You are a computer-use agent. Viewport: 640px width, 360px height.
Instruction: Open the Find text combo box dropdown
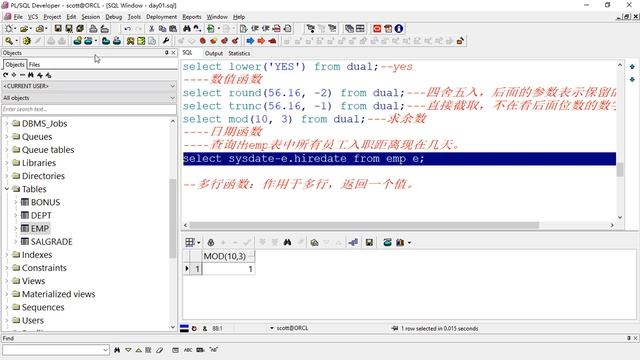(x=105, y=350)
